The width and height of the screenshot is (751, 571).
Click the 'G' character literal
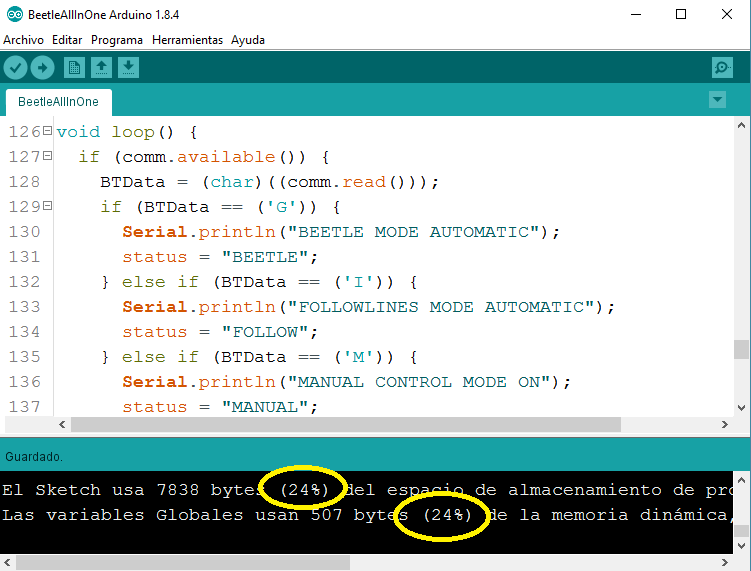tap(282, 207)
